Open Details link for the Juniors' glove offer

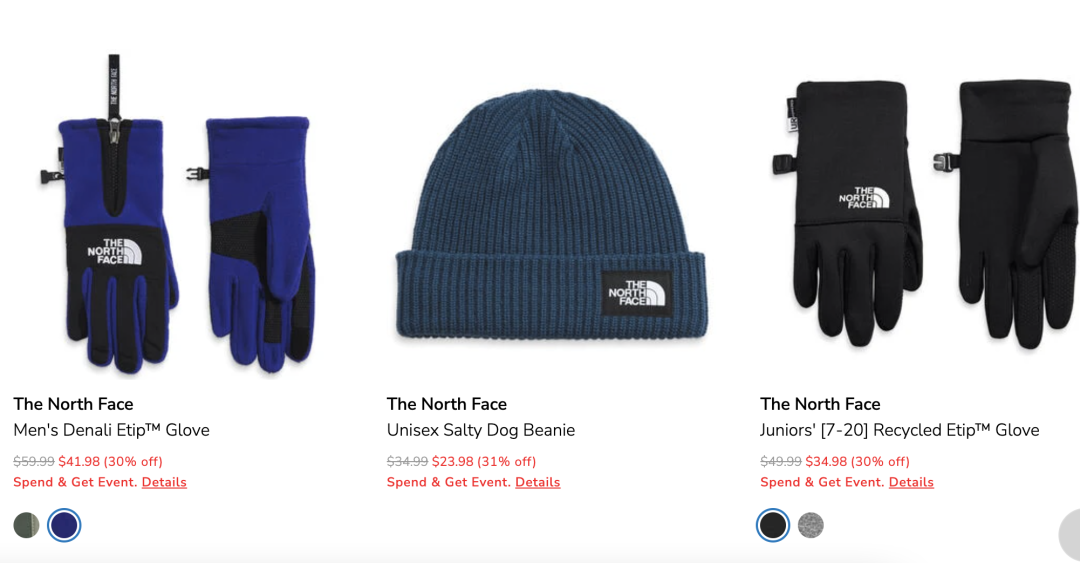(911, 482)
